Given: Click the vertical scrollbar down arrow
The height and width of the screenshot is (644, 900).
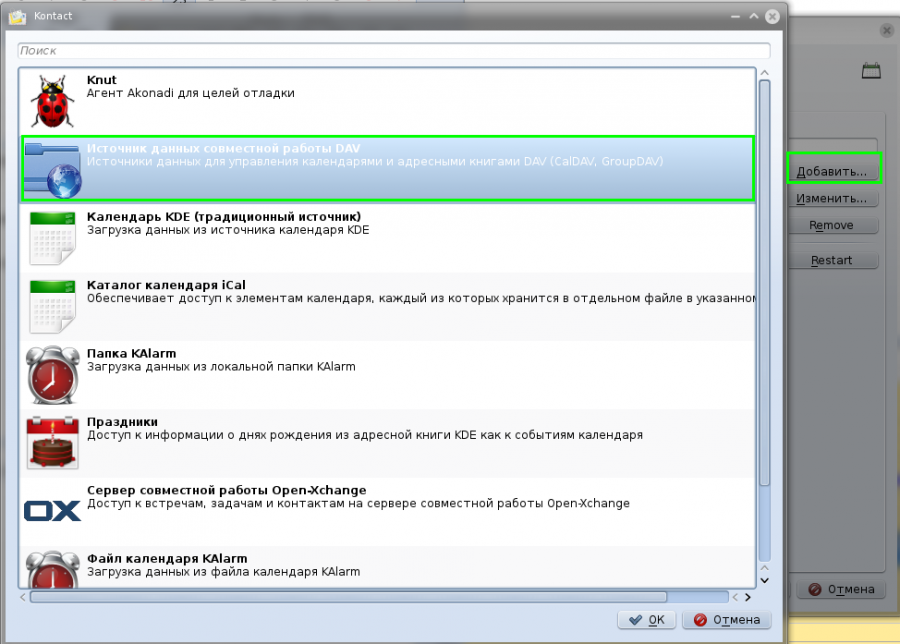Looking at the screenshot, I should click(x=764, y=580).
